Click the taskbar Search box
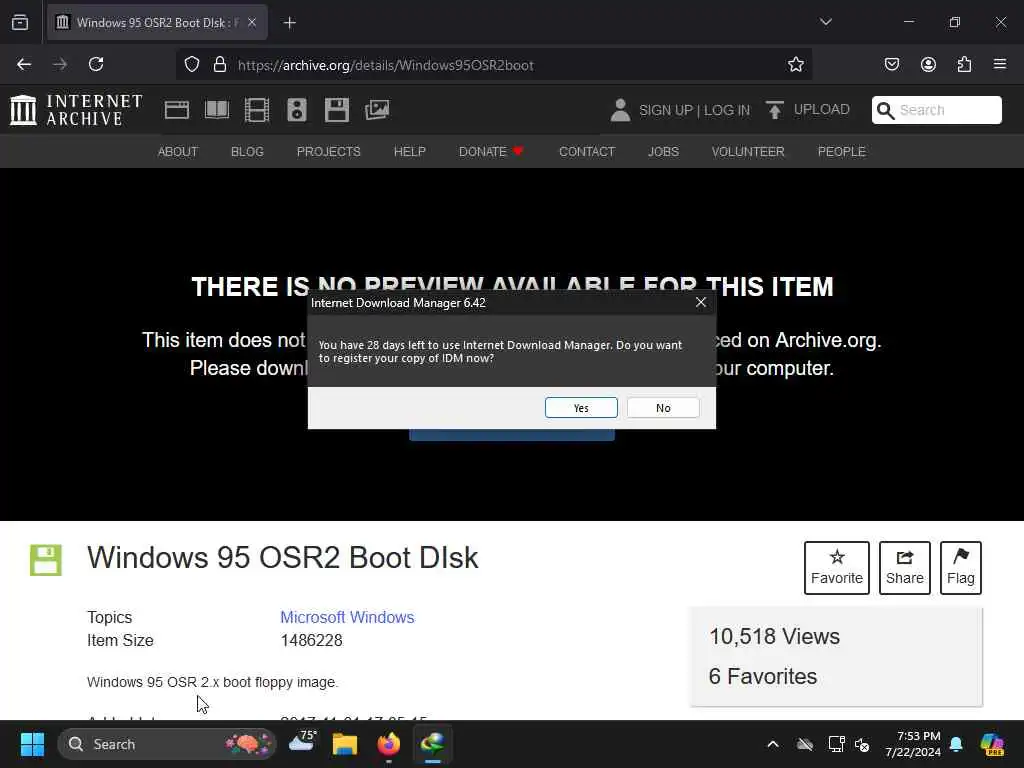1024x768 pixels. click(x=167, y=744)
